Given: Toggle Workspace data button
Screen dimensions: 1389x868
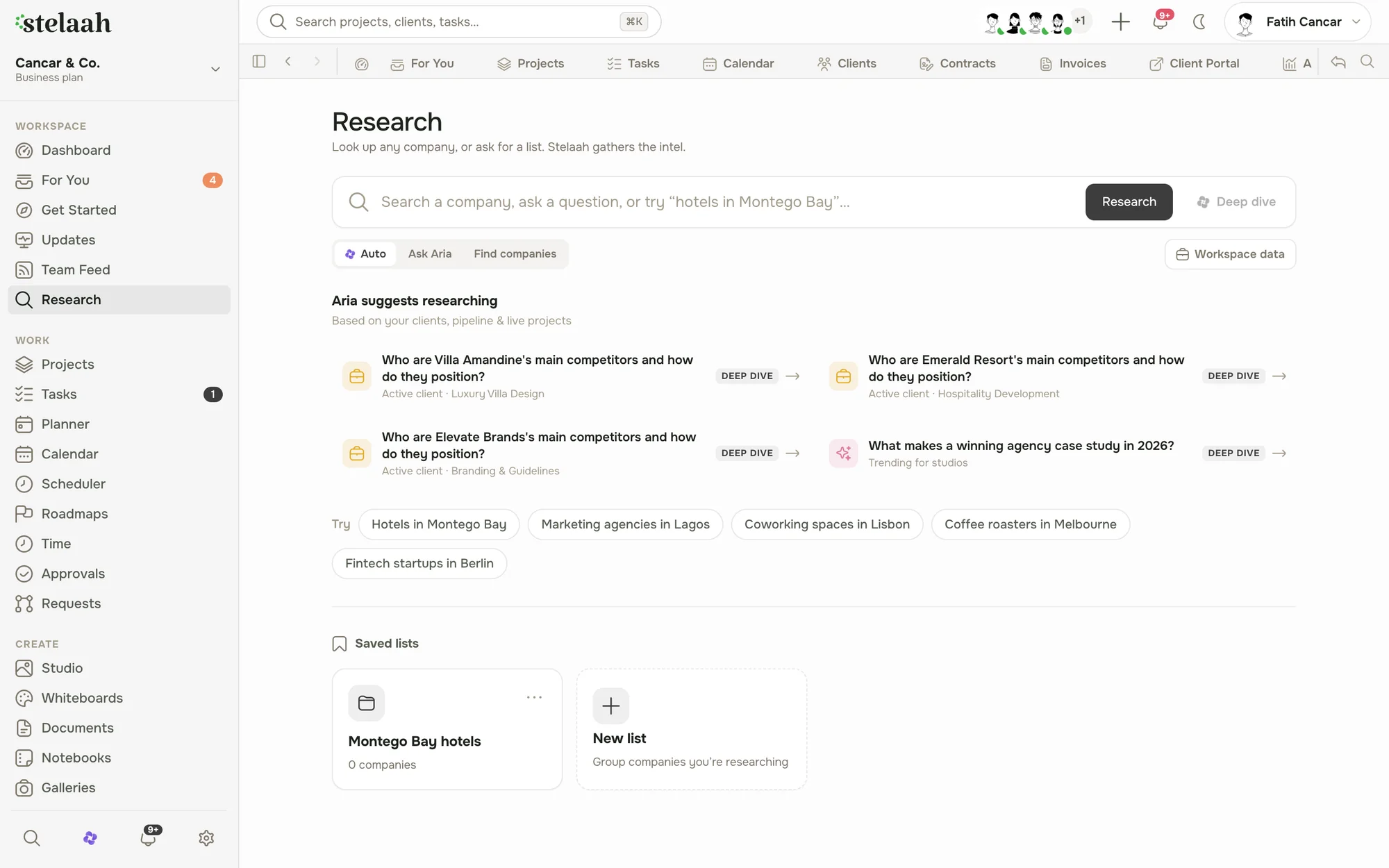Looking at the screenshot, I should 1230,254.
